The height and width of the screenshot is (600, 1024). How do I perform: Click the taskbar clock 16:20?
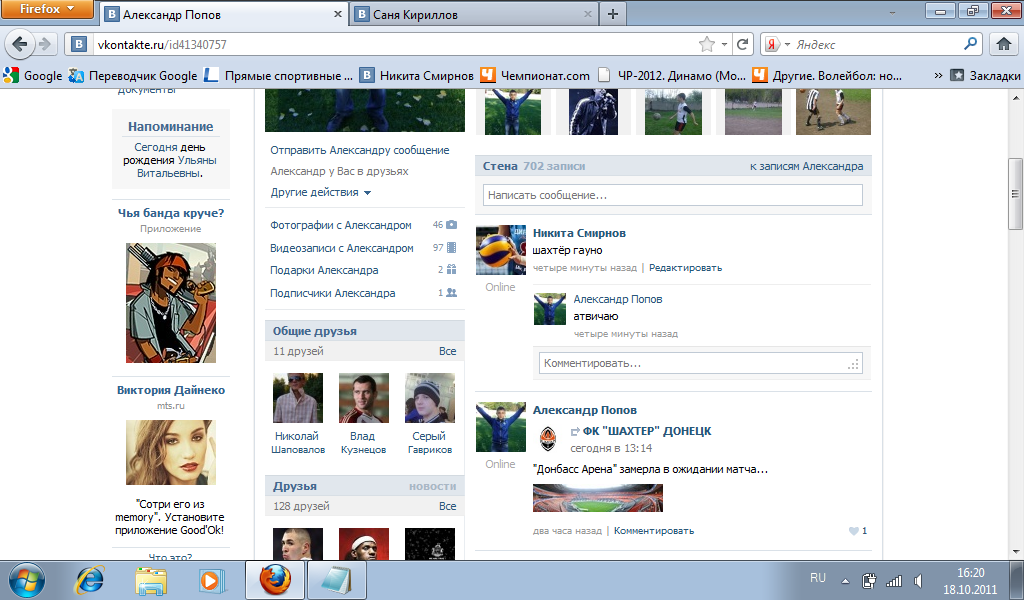[970, 573]
